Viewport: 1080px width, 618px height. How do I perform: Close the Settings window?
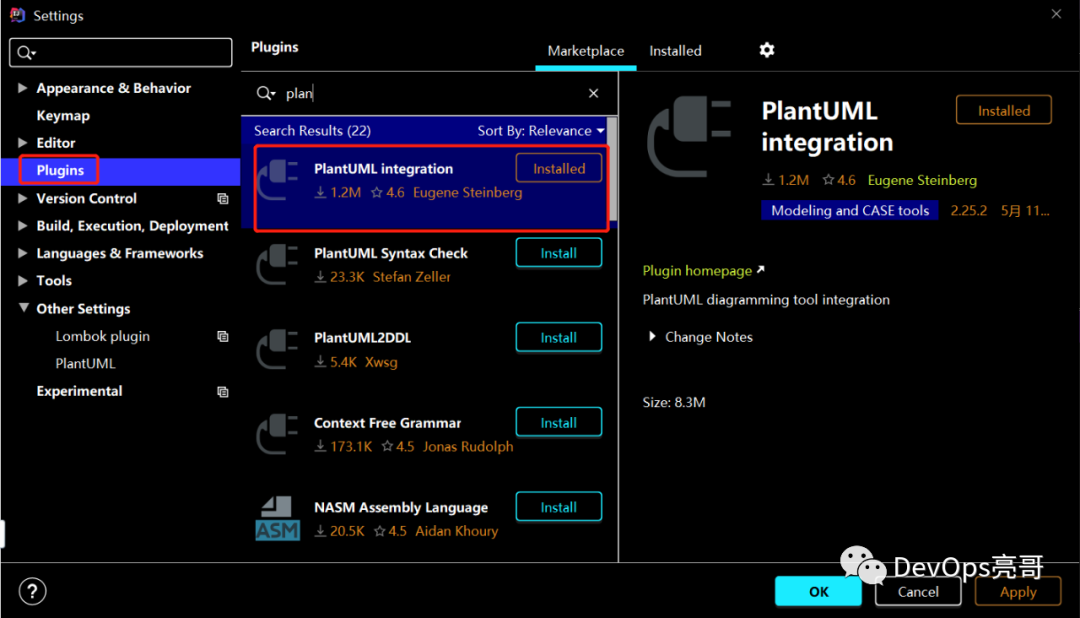click(1056, 14)
